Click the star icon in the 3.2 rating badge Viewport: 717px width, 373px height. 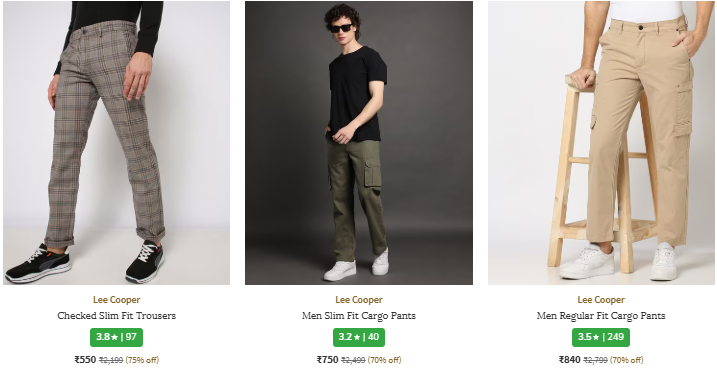pyautogui.click(x=357, y=337)
